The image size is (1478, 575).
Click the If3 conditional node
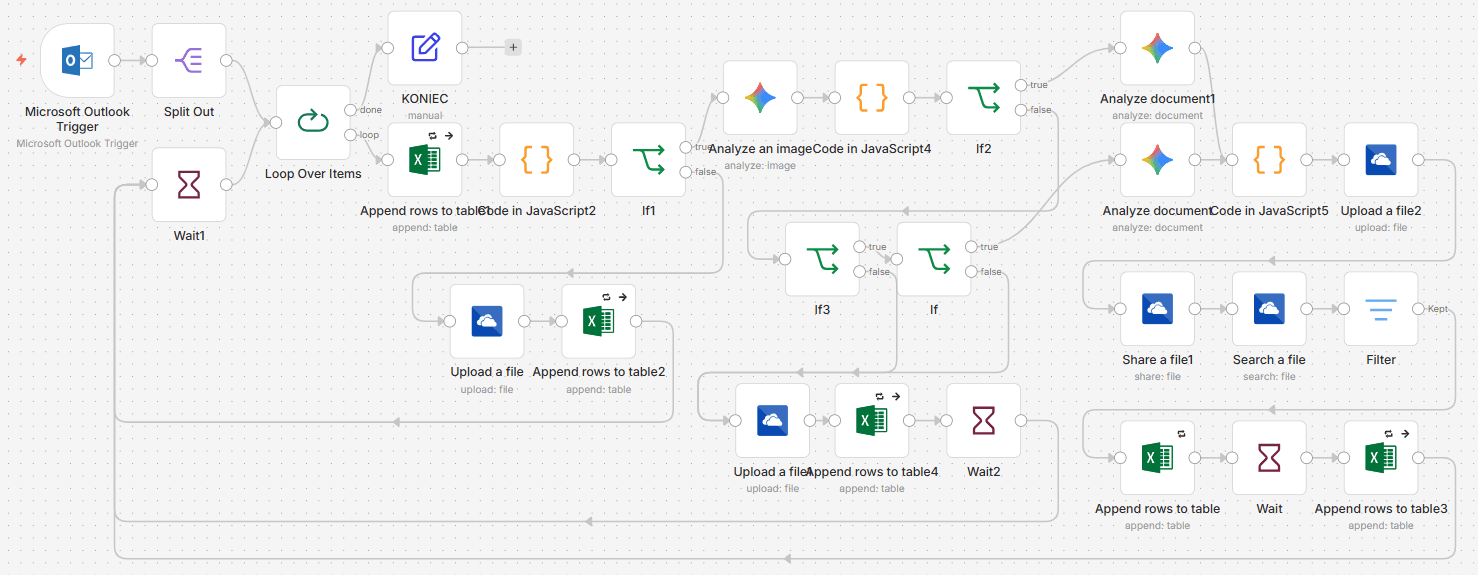pyautogui.click(x=822, y=259)
